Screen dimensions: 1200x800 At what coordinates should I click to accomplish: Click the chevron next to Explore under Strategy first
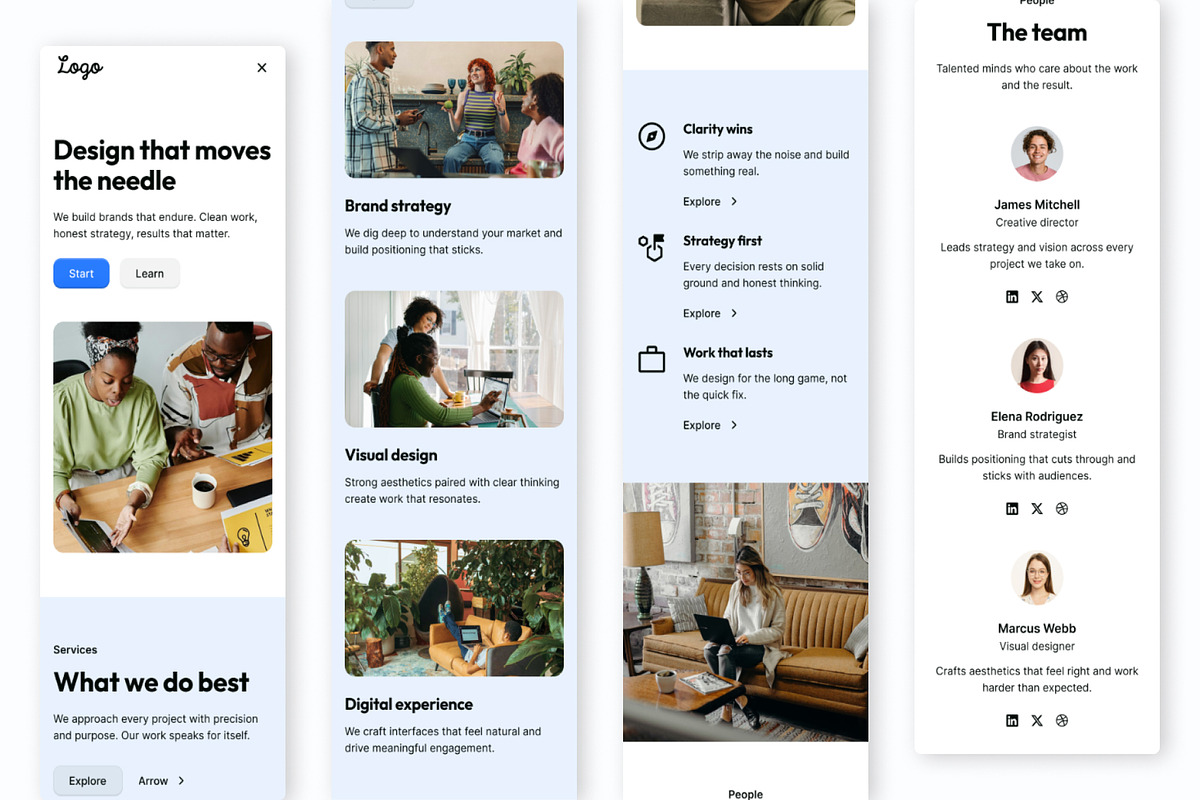pyautogui.click(x=734, y=314)
